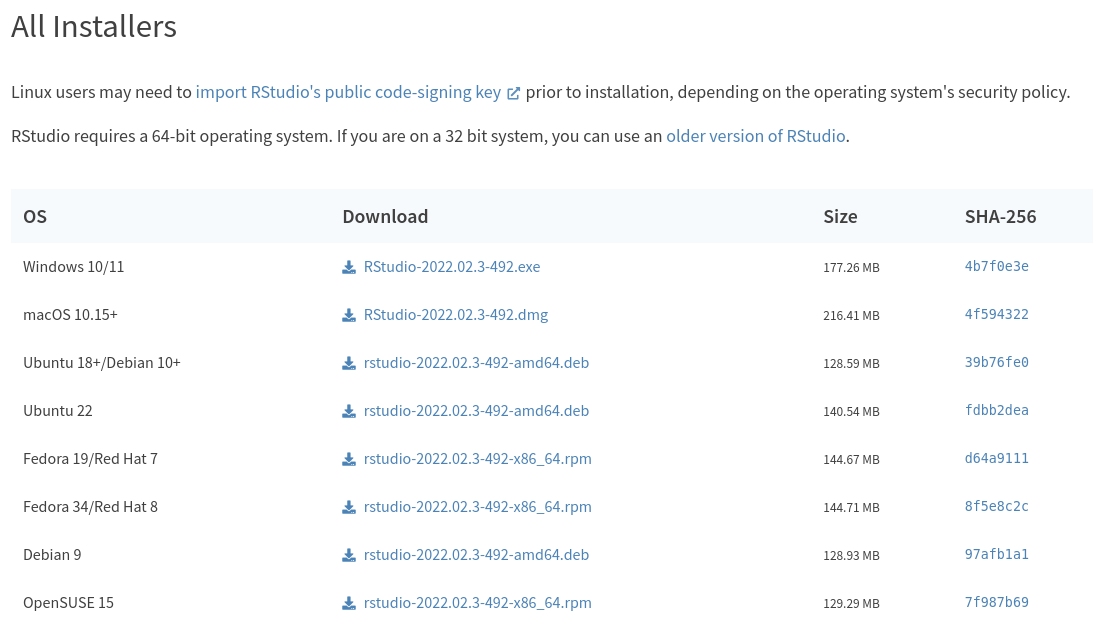Open the older version of RStudio link
This screenshot has height=630, width=1093.
click(x=756, y=136)
